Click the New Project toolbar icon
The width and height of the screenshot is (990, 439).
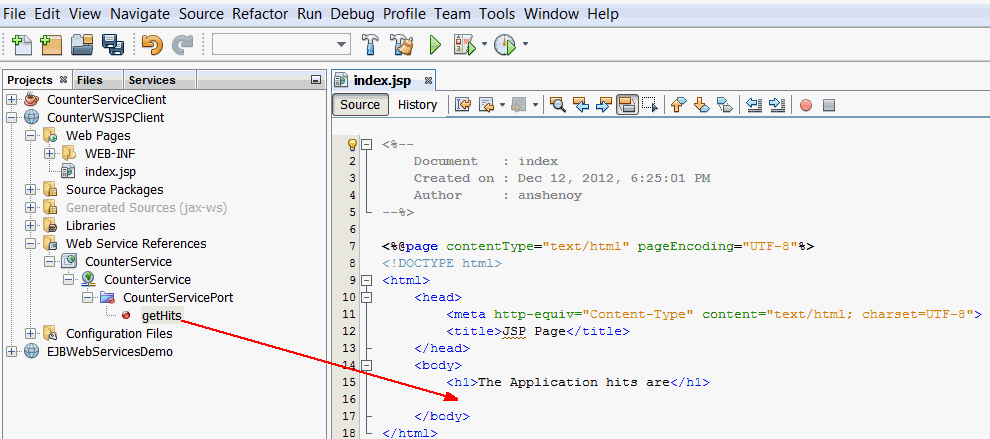pyautogui.click(x=51, y=44)
